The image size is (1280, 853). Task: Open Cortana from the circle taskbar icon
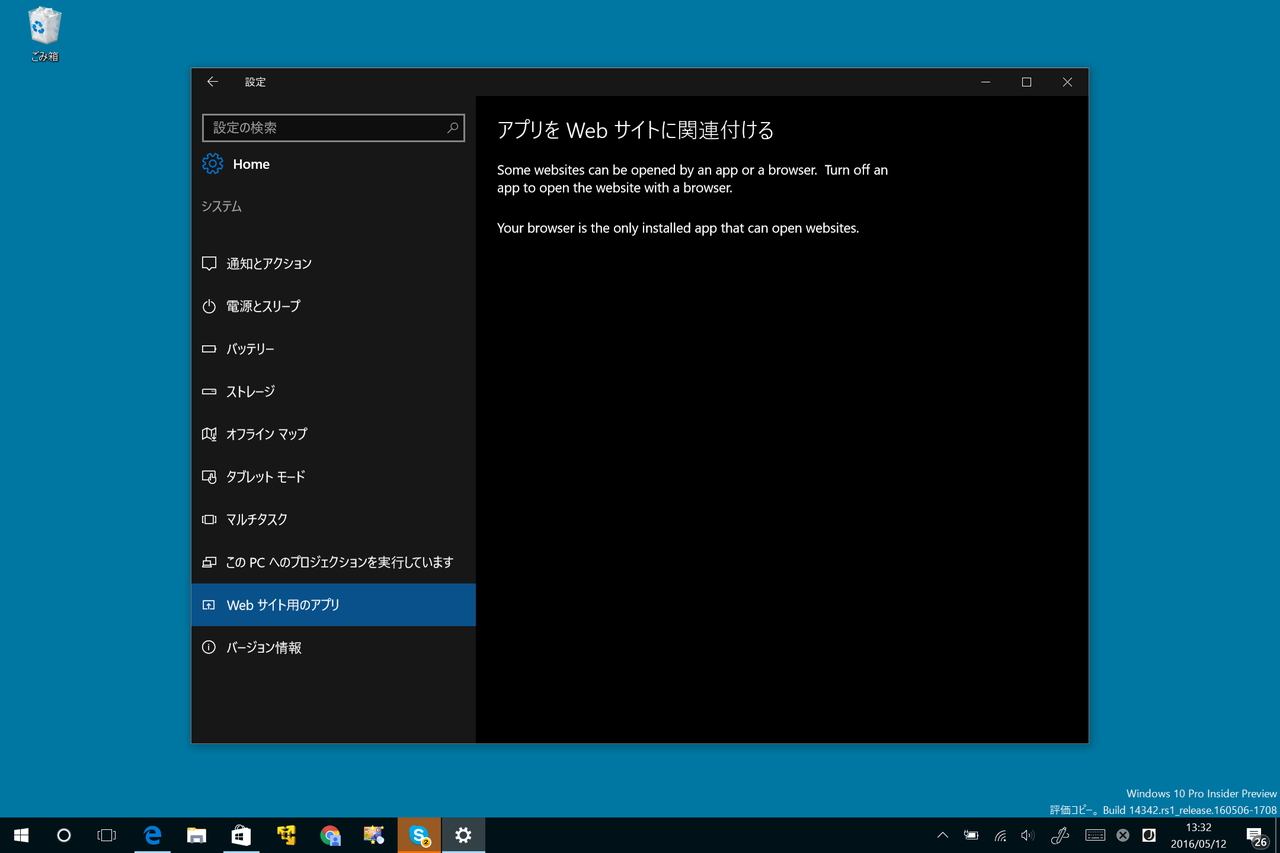coord(64,835)
